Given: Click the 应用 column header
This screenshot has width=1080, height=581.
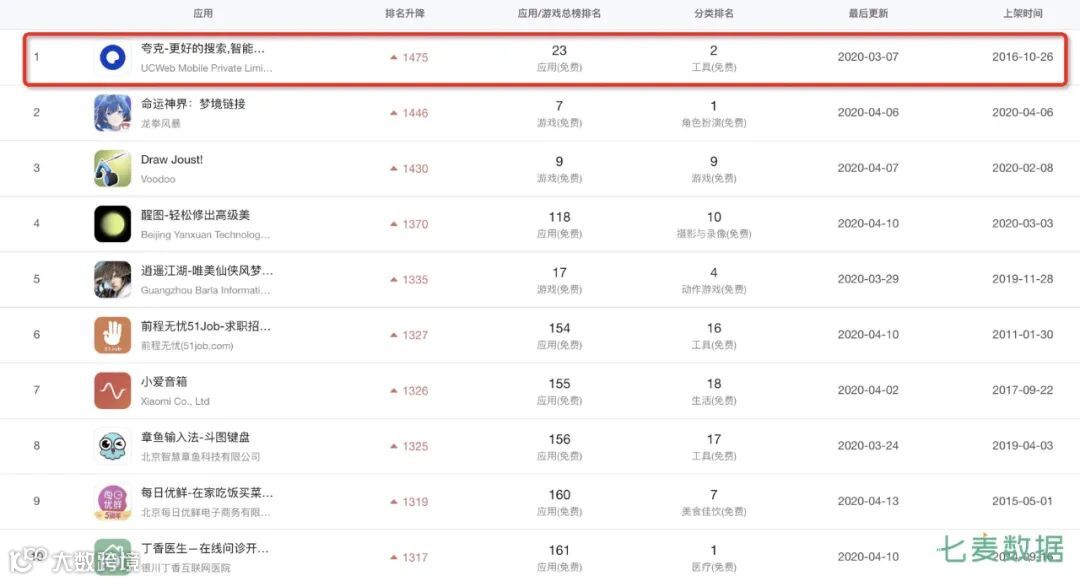Looking at the screenshot, I should [x=202, y=13].
